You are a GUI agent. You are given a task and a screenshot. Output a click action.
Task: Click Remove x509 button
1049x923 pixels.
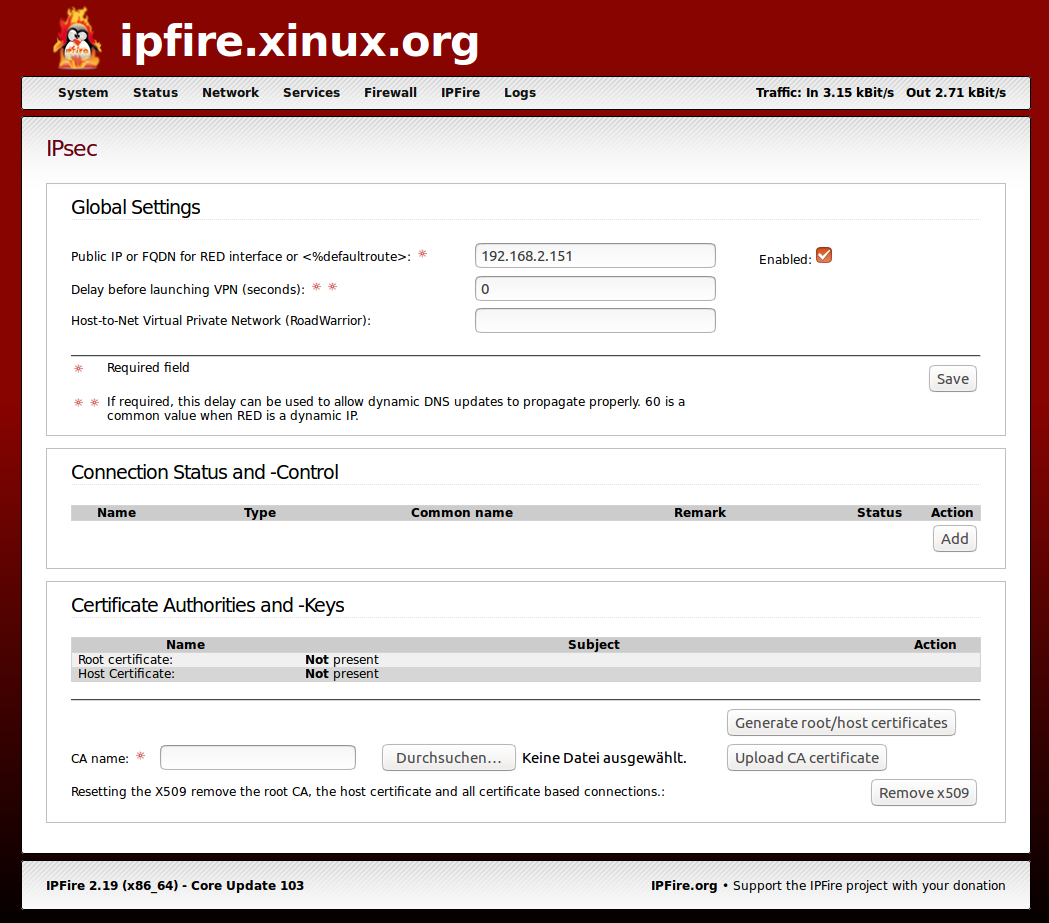923,792
